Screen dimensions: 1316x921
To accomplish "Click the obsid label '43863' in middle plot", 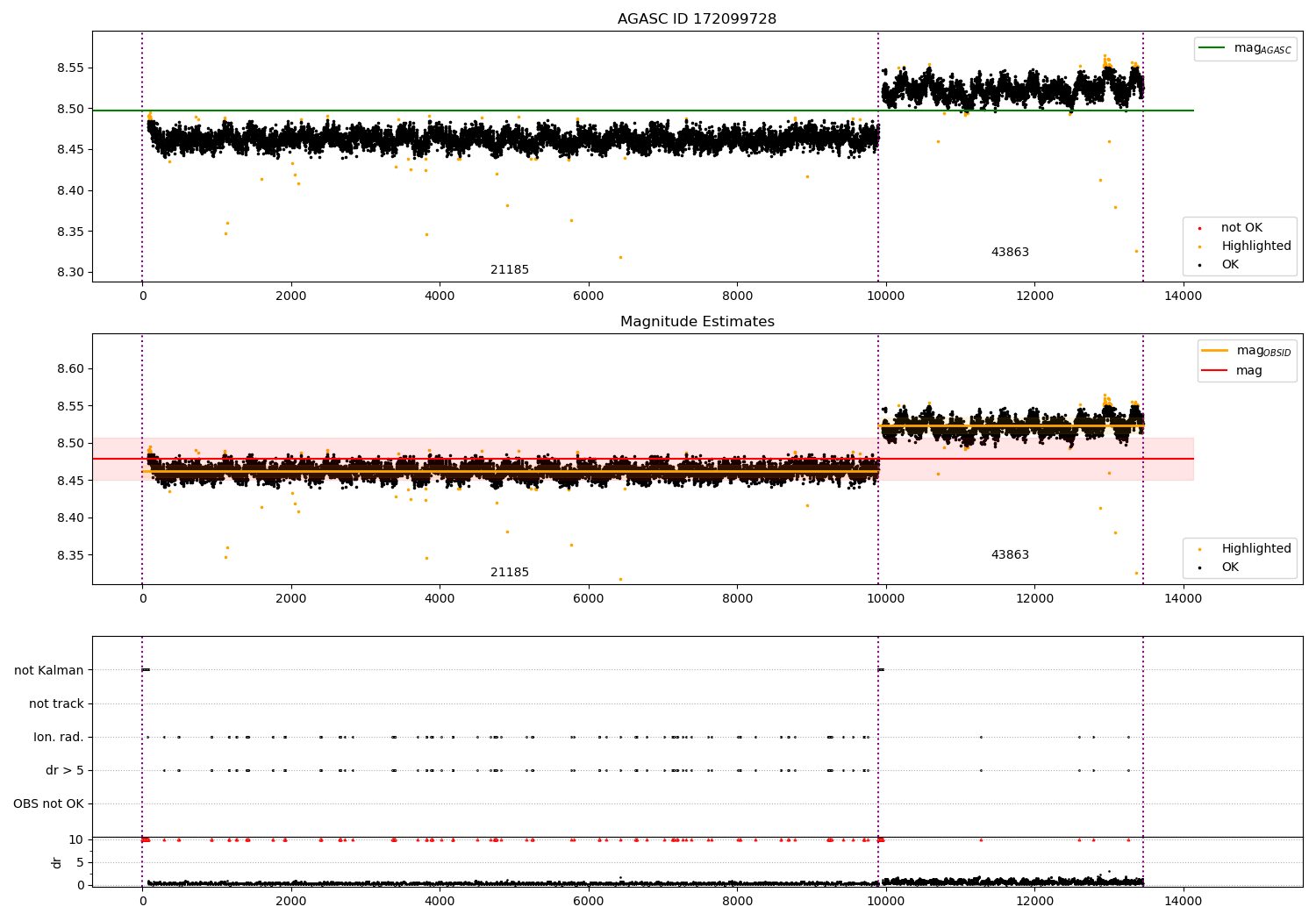I will (x=1010, y=555).
